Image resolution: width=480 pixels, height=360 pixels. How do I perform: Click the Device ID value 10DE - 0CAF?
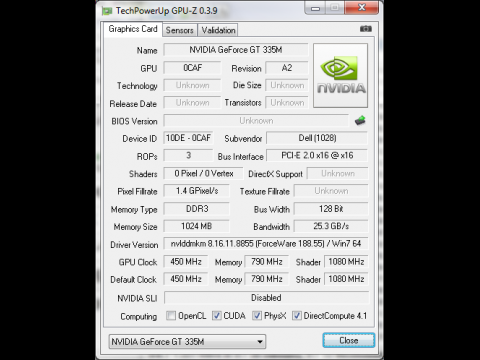coord(188,138)
